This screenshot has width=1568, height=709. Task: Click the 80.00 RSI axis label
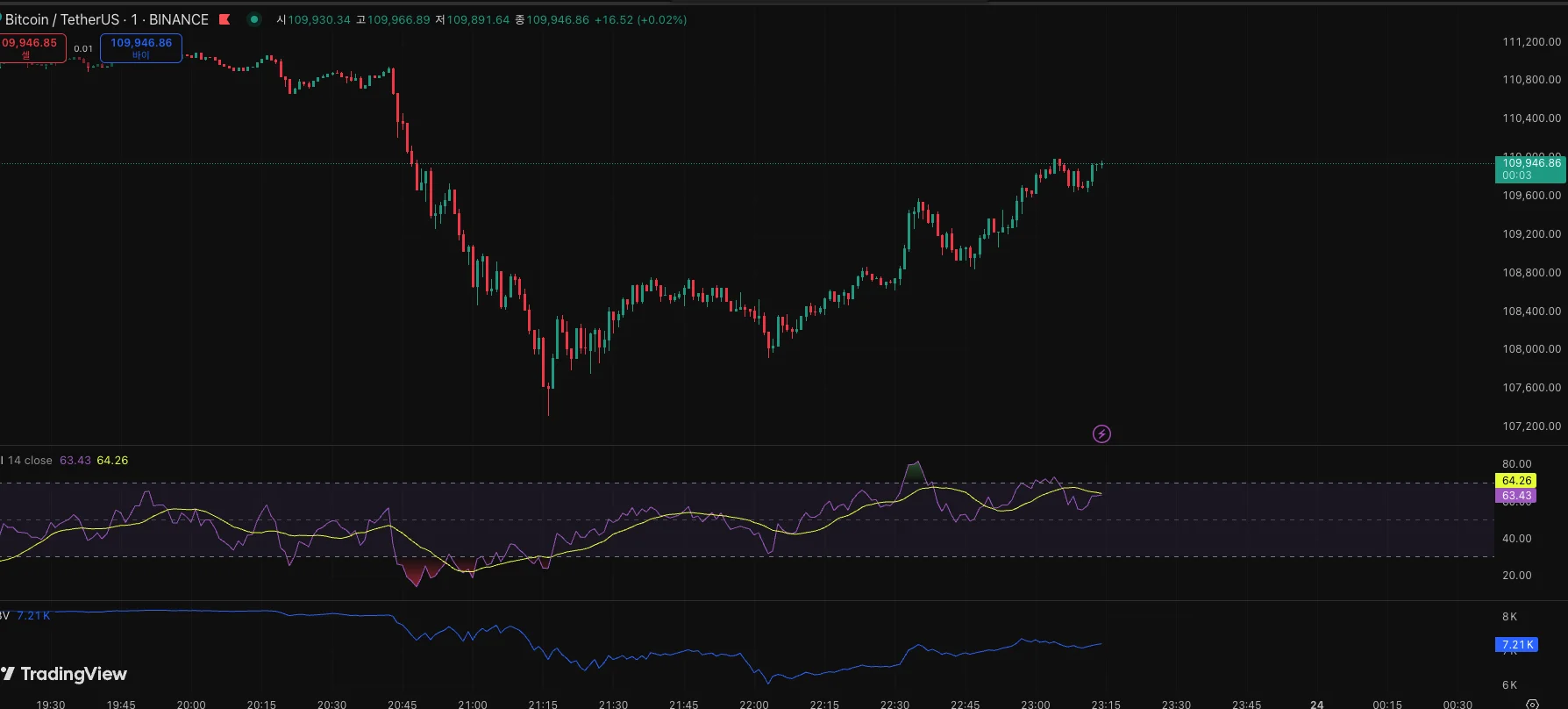1517,464
